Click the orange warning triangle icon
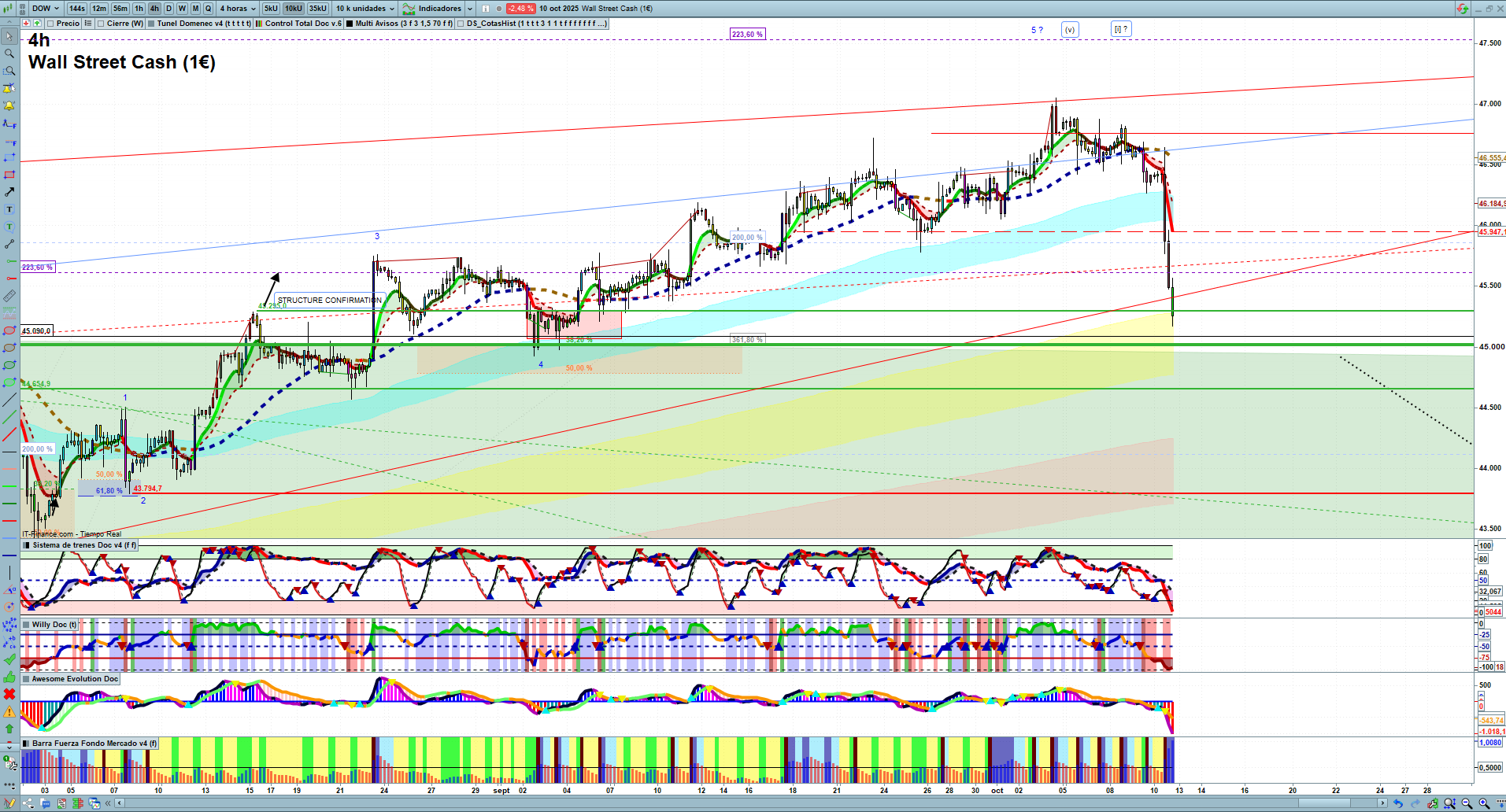The width and height of the screenshot is (1506, 812). pos(9,711)
